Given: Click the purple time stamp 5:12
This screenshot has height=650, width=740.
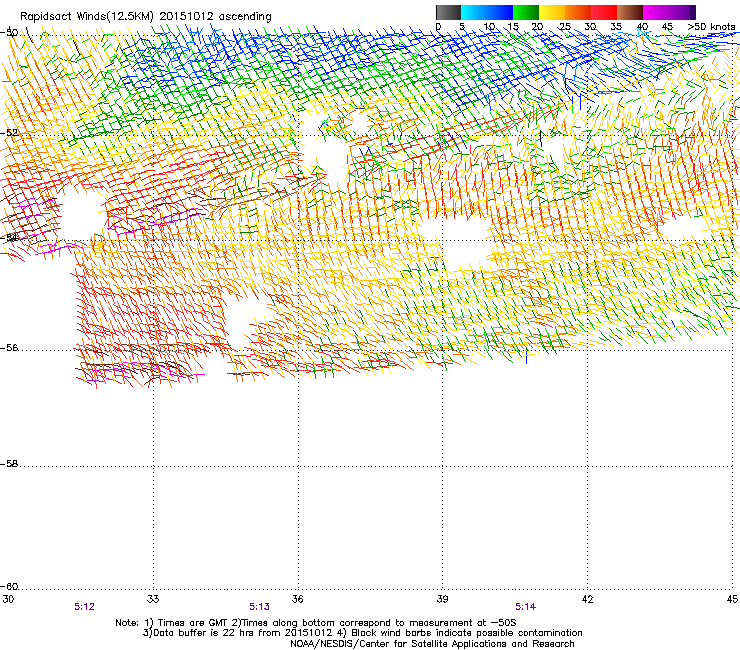Looking at the screenshot, I should pos(84,607).
